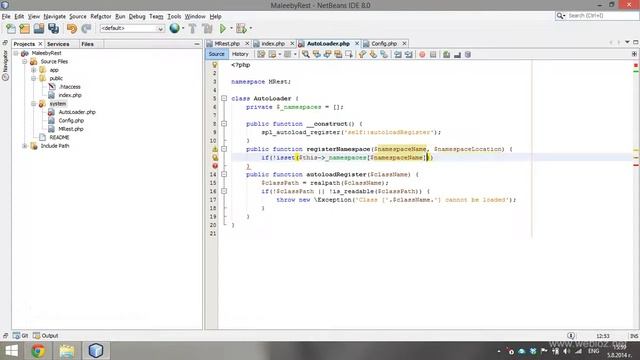Image resolution: width=640 pixels, height=360 pixels.
Task: Expand the app folder node
Action: pos(33,70)
